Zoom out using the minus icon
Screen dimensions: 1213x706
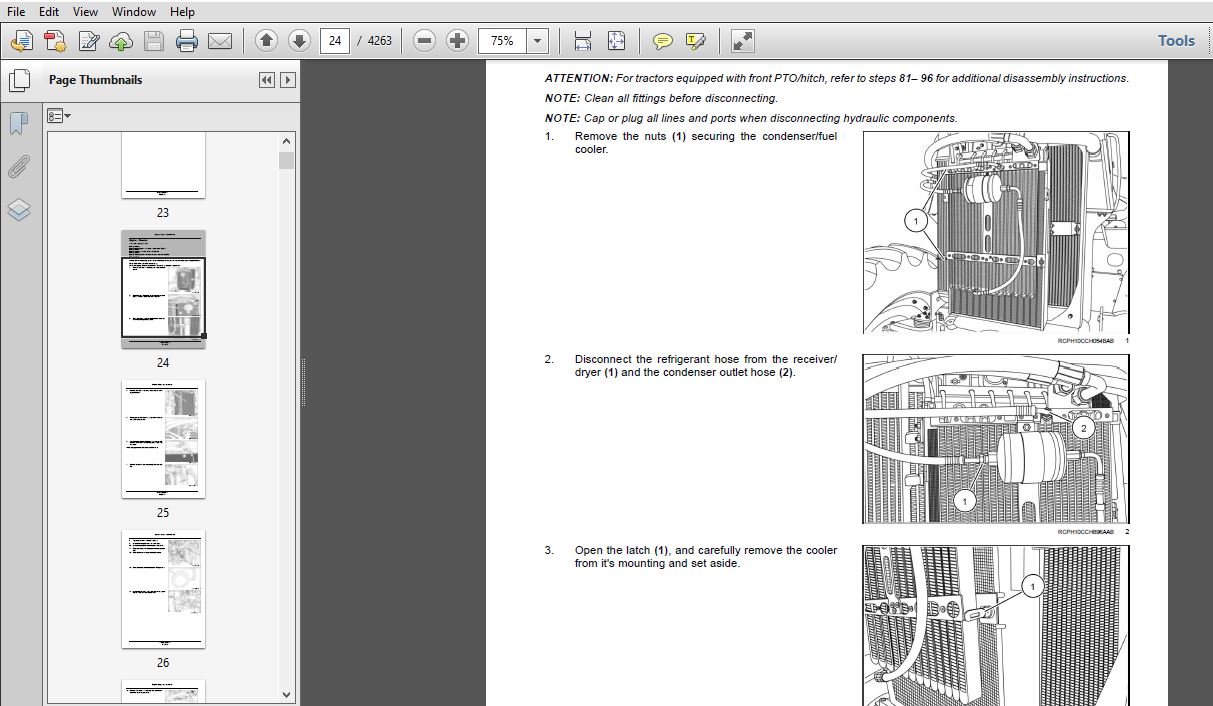pos(425,41)
